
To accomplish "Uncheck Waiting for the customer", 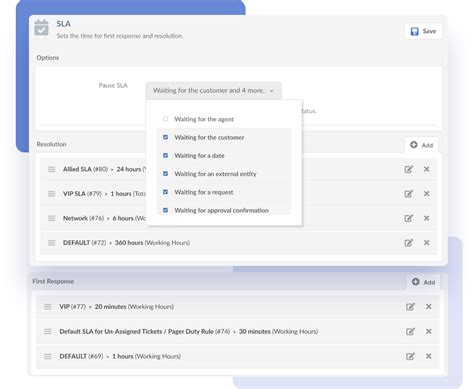I will (165, 137).
